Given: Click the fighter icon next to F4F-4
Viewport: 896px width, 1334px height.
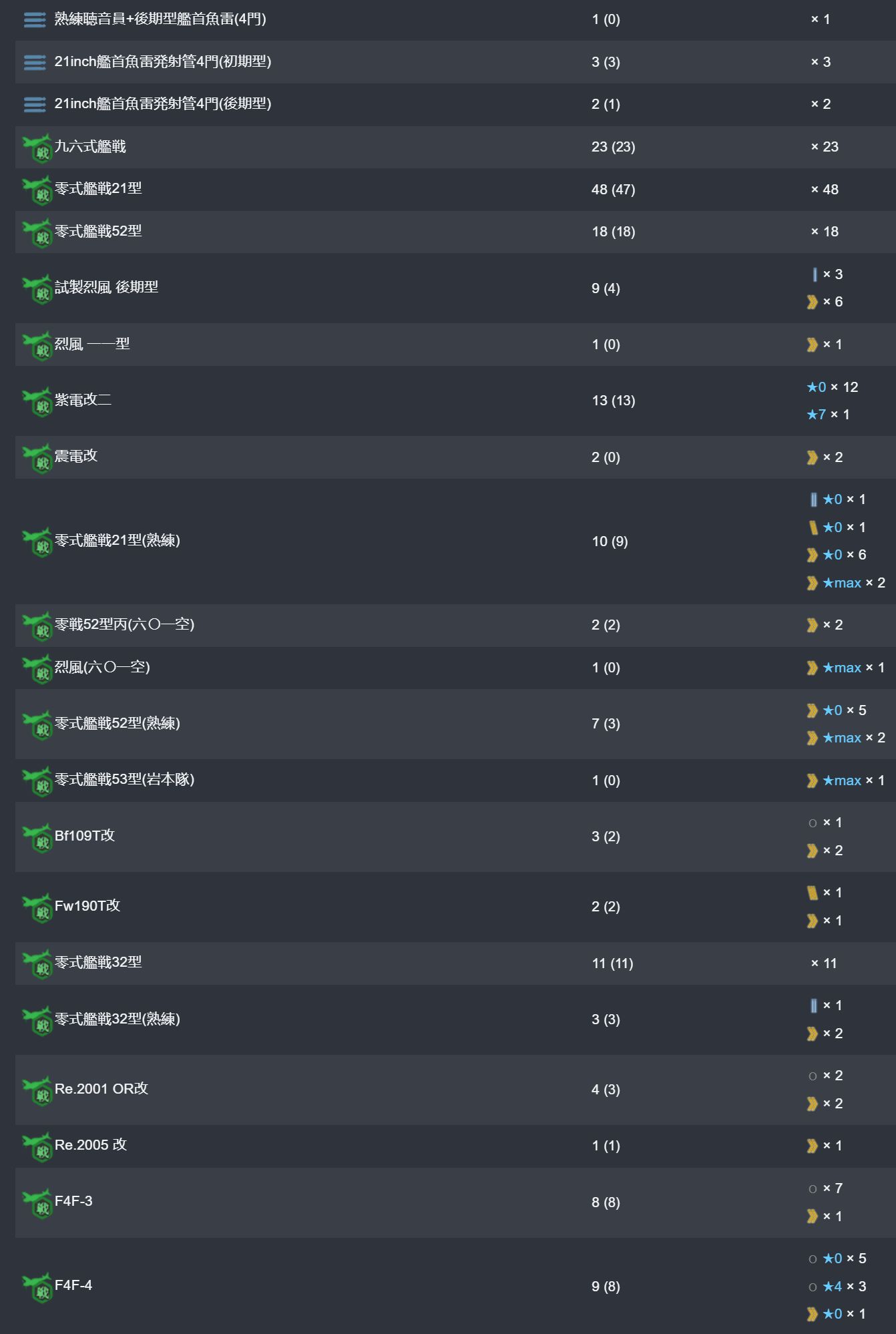Looking at the screenshot, I should pos(37,1287).
